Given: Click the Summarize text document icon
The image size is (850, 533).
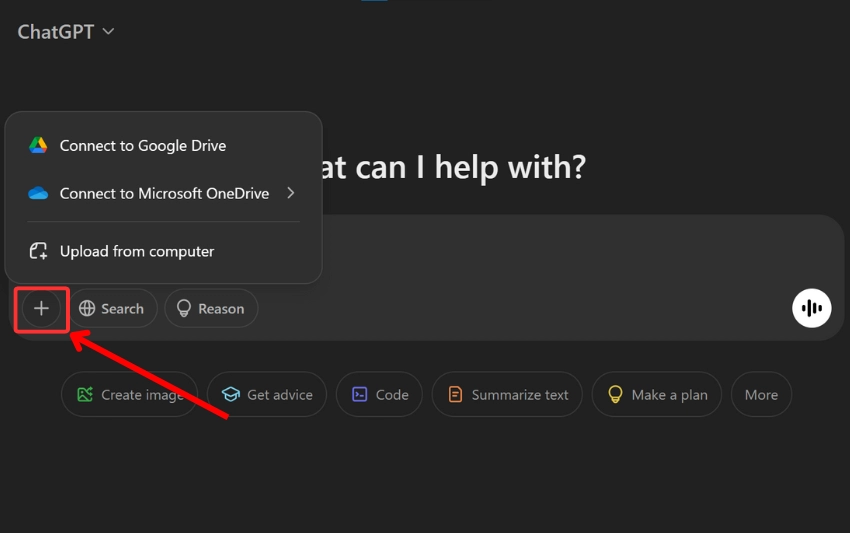Looking at the screenshot, I should (x=455, y=394).
